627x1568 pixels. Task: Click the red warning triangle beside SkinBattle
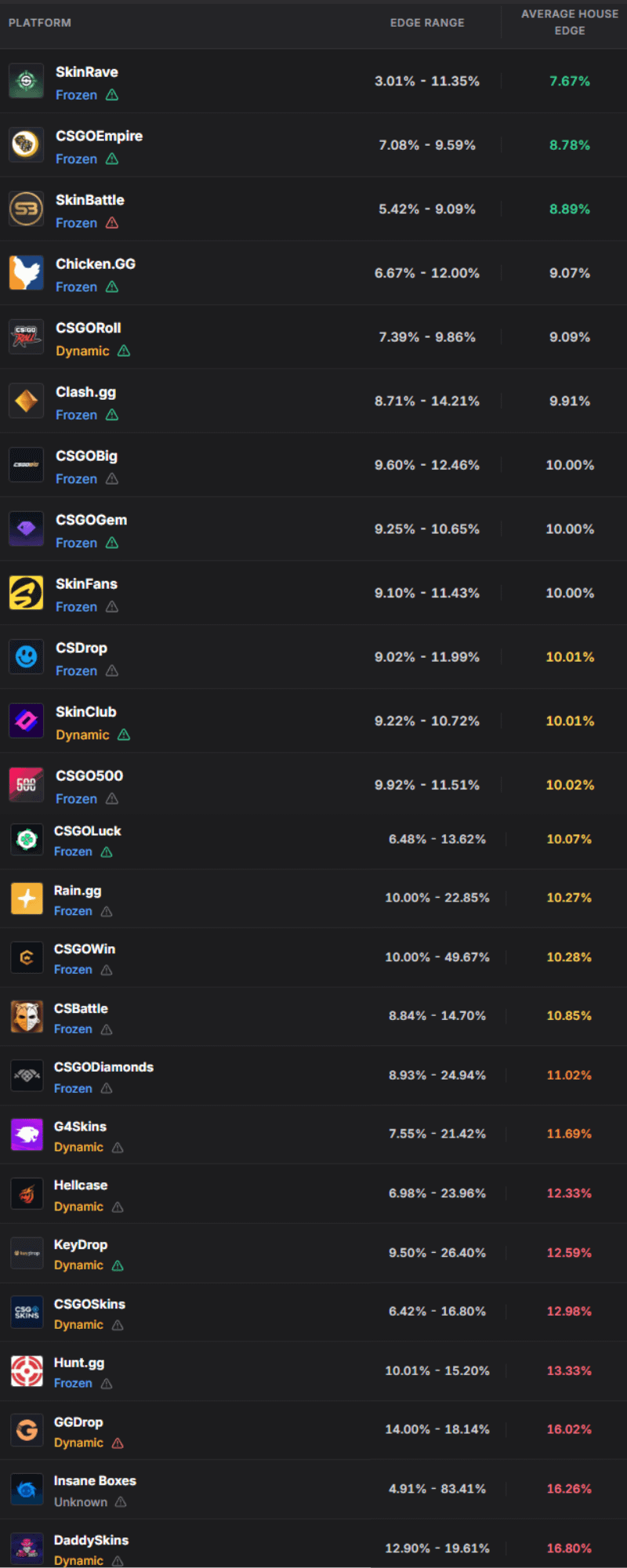112,223
